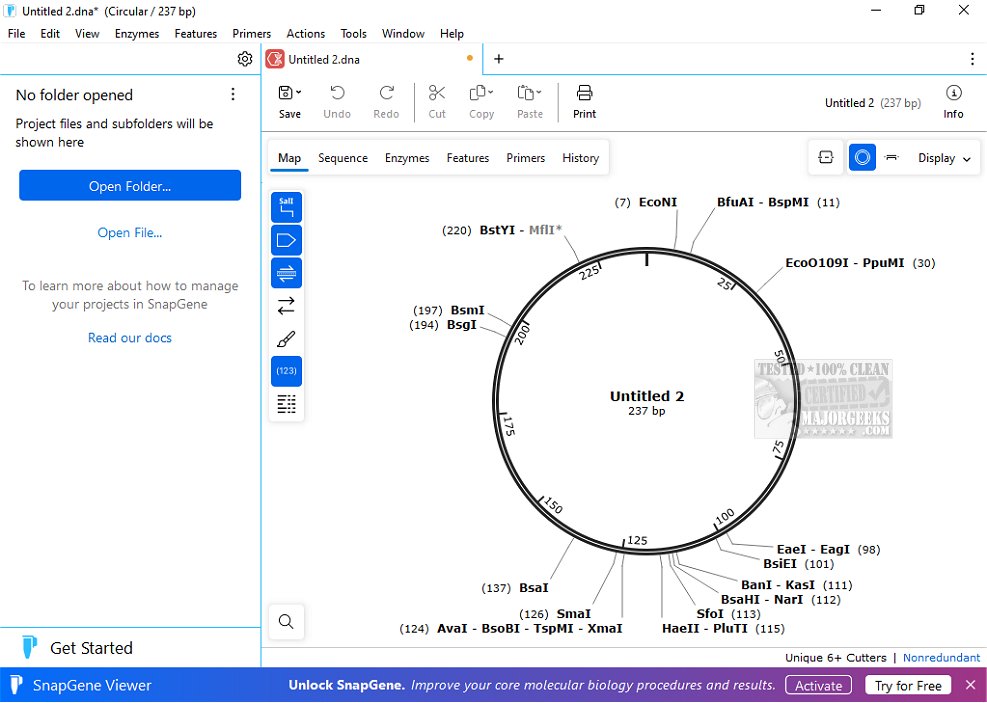The image size is (987, 703).
Task: Click the Open Folder... button
Action: pyautogui.click(x=130, y=186)
